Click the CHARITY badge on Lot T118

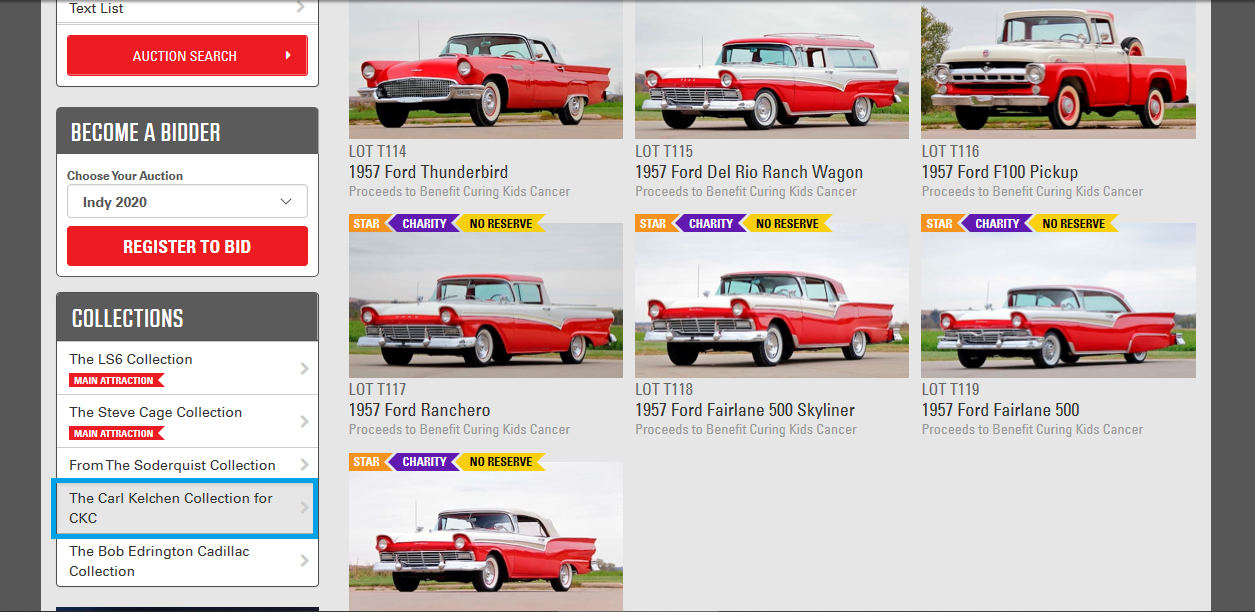(711, 223)
